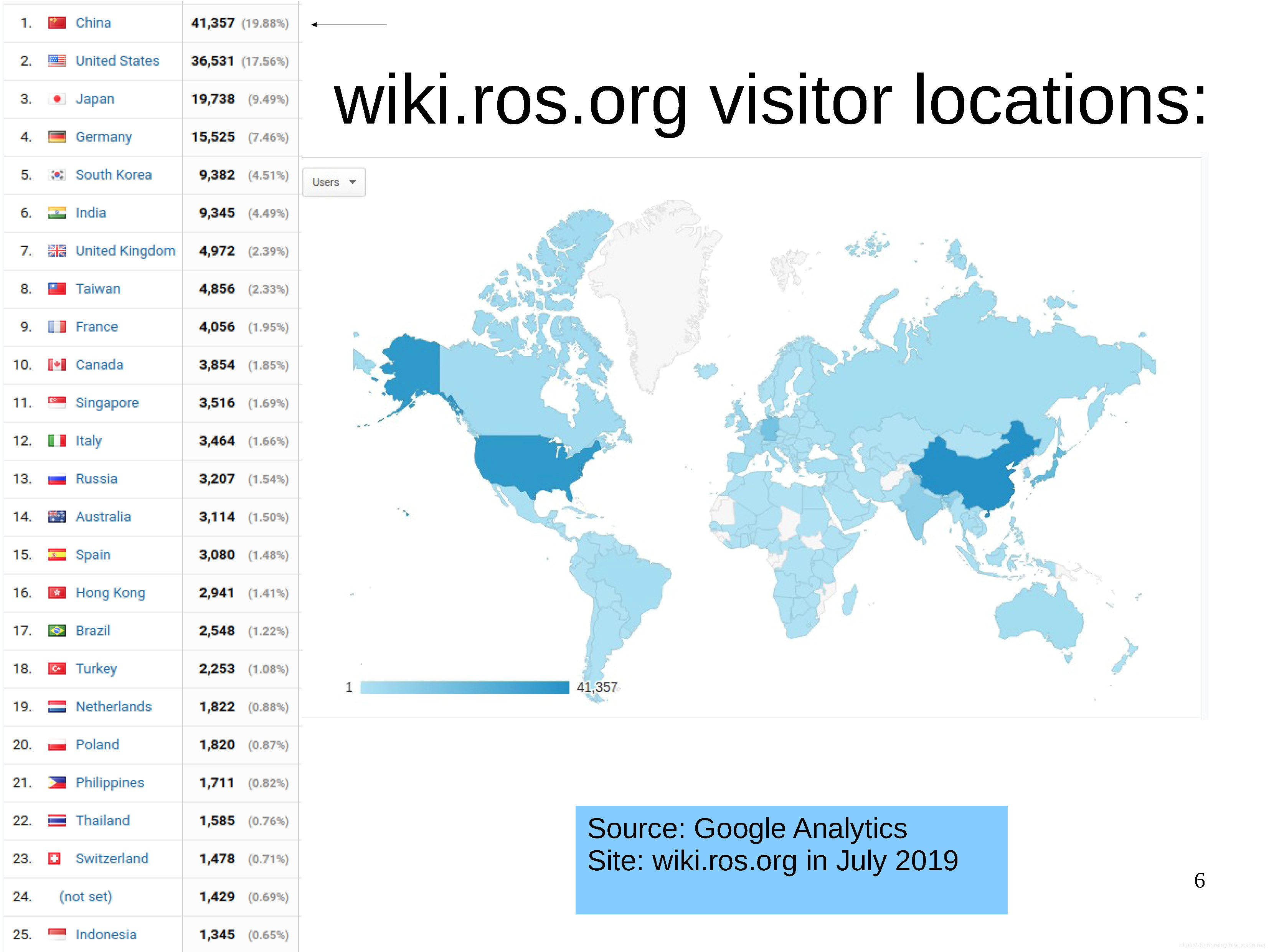This screenshot has height=952, width=1269.
Task: Open the Germany country link
Action: pyautogui.click(x=104, y=137)
